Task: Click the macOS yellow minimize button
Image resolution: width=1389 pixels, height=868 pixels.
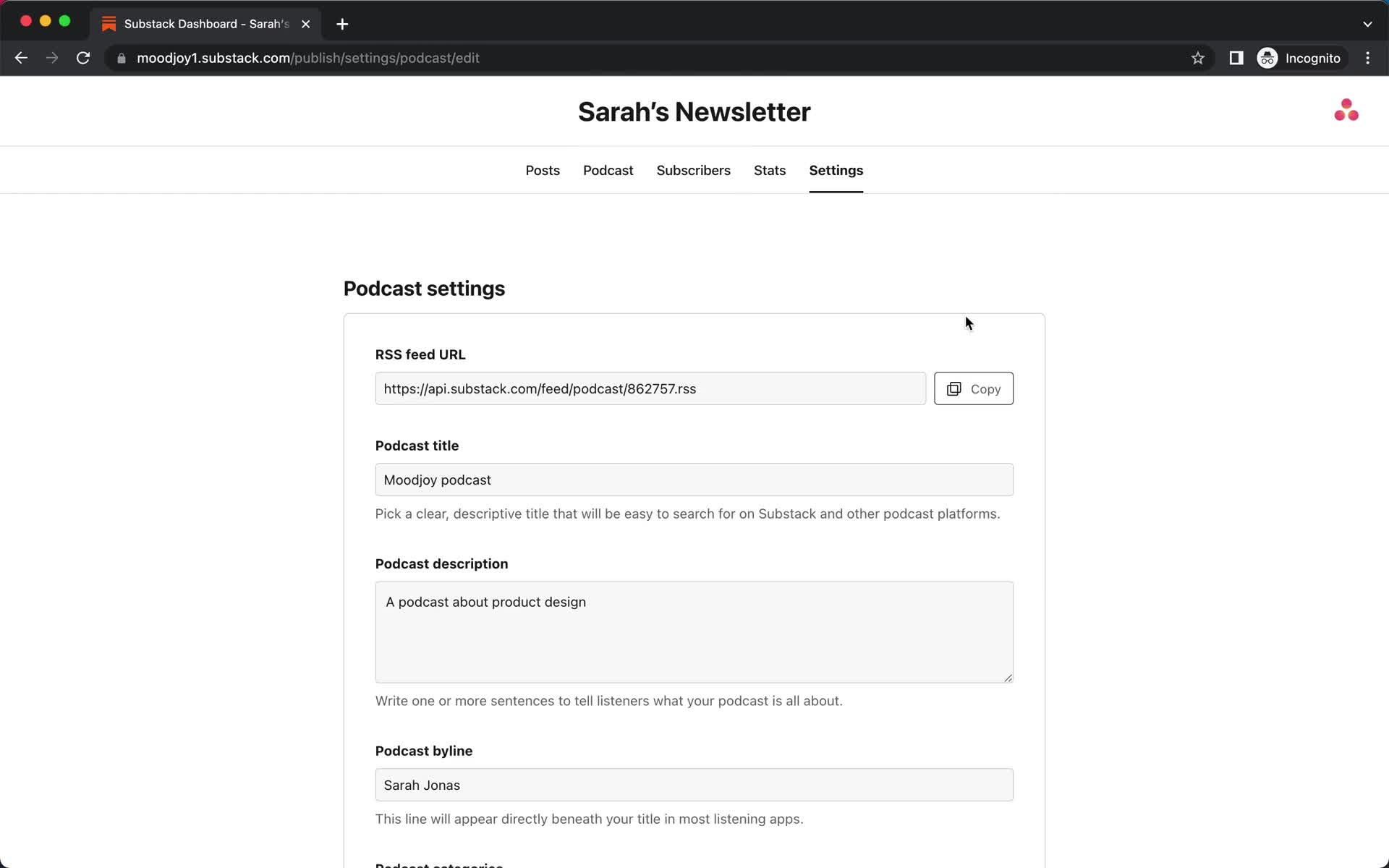Action: pos(45,21)
